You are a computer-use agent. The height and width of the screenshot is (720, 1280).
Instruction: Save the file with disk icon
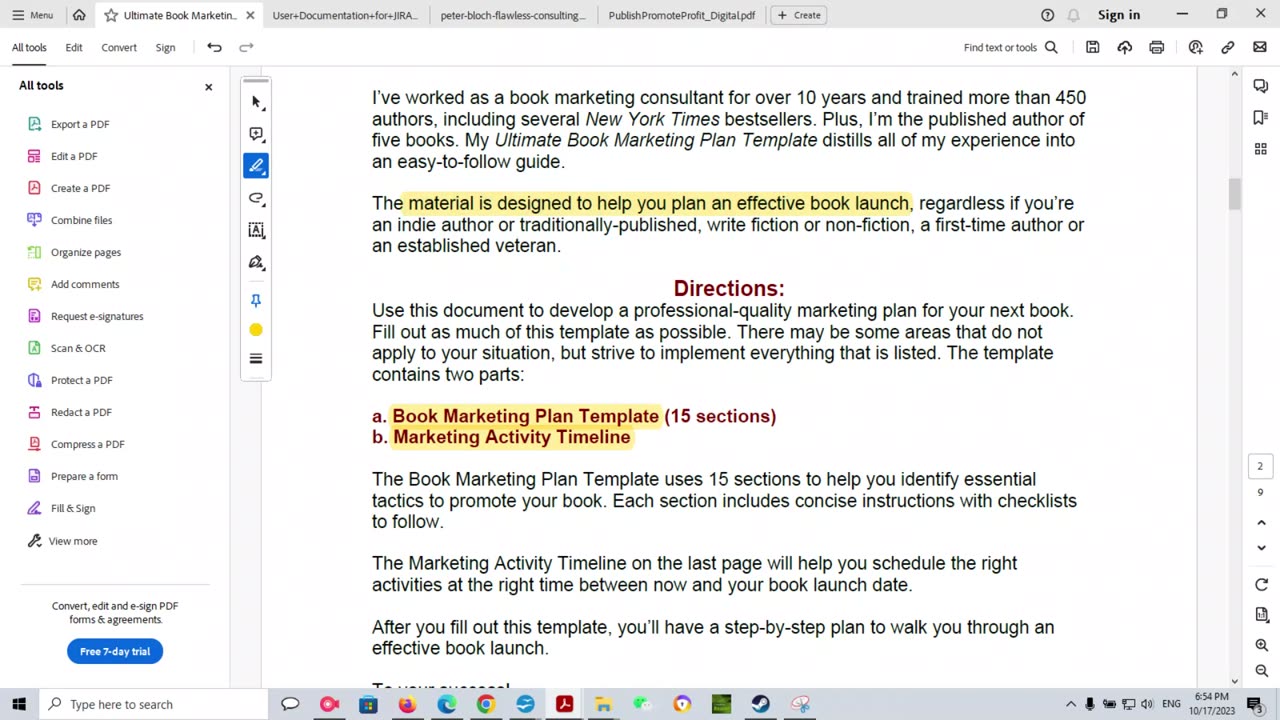tap(1092, 47)
